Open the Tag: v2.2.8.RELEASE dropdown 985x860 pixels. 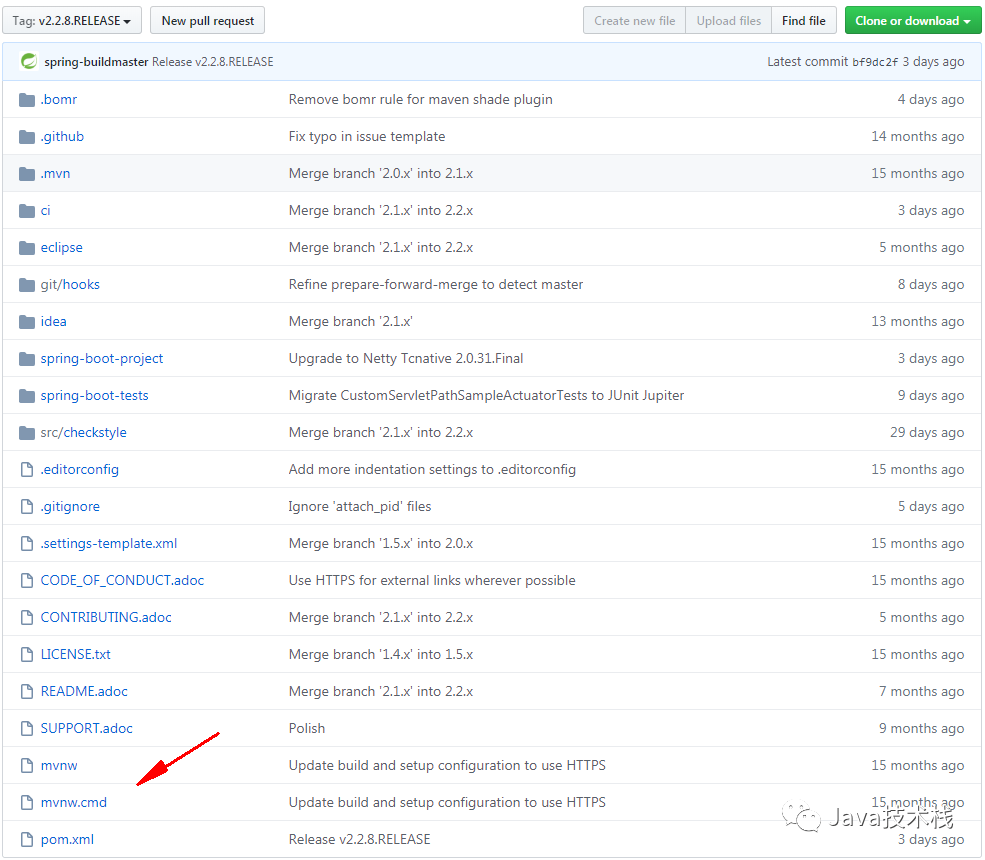coord(71,20)
